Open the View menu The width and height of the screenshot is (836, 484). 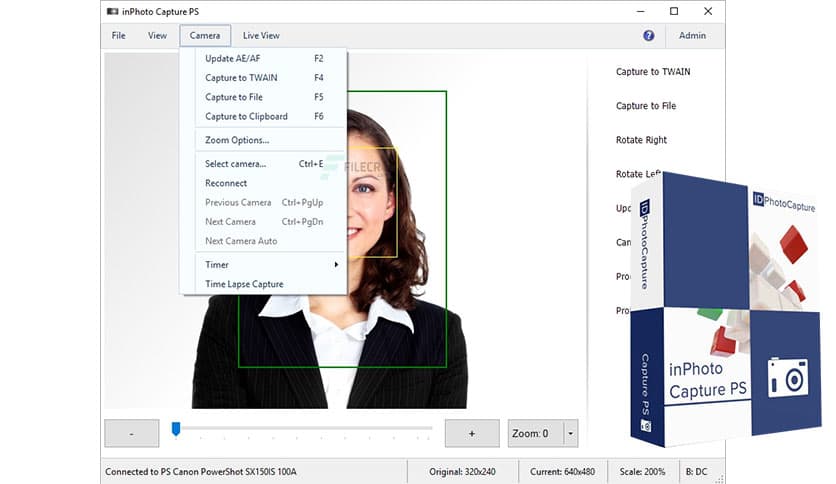click(x=157, y=36)
